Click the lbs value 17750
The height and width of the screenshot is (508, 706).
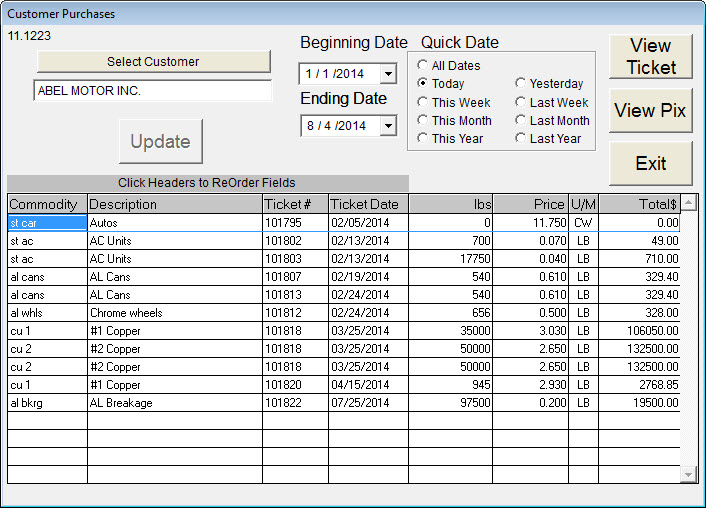451,259
